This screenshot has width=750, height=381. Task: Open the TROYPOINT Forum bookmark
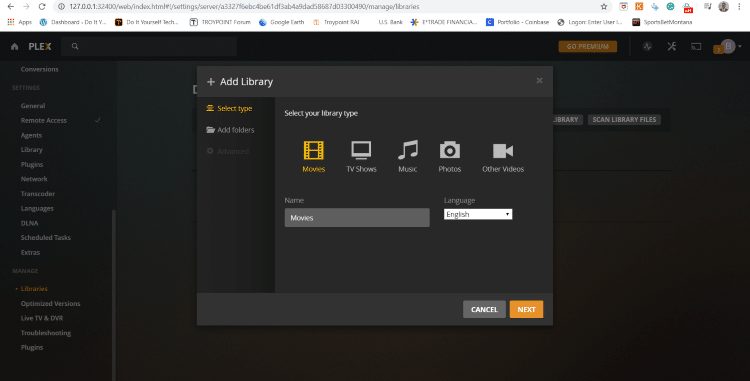(x=220, y=22)
